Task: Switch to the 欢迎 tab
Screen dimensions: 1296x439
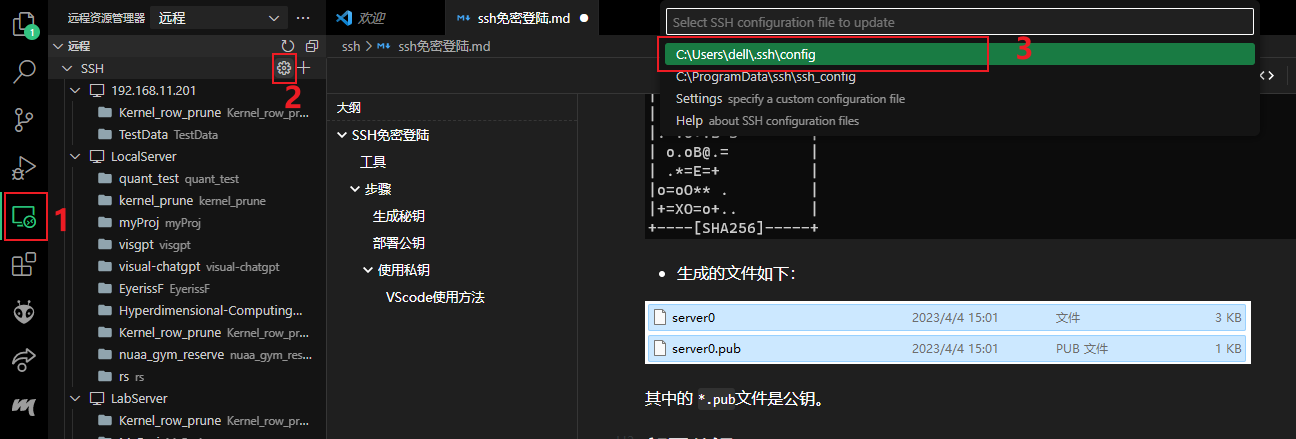Action: click(371, 18)
